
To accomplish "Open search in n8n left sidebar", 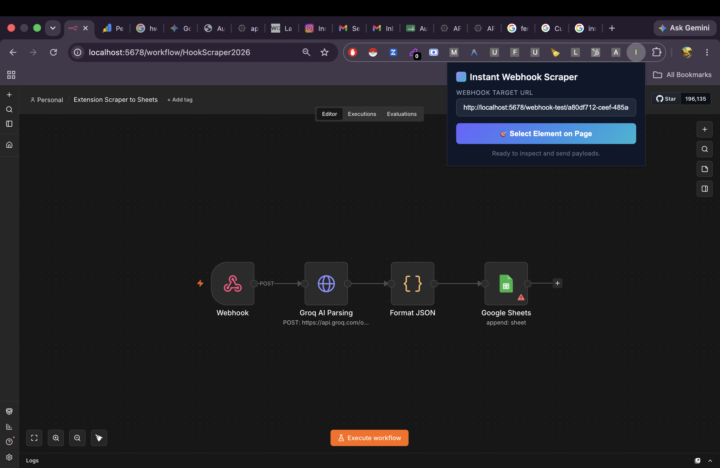I will tap(9, 109).
